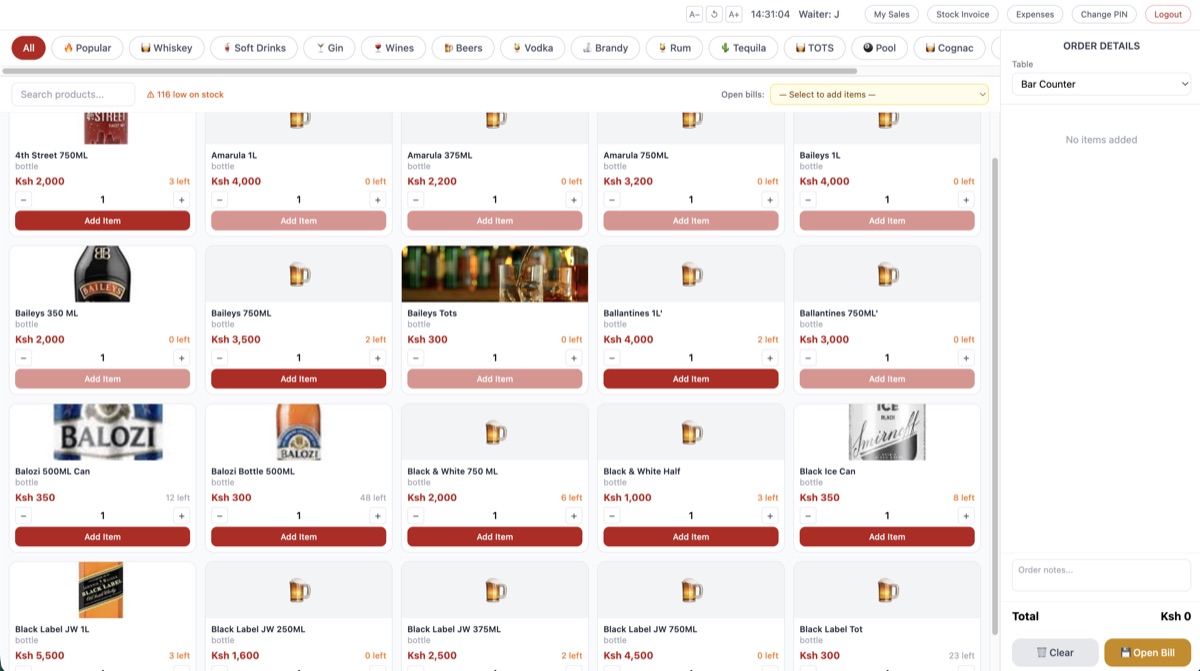The width and height of the screenshot is (1200, 671).
Task: Add Ballantines 1L item to order
Action: pos(691,379)
